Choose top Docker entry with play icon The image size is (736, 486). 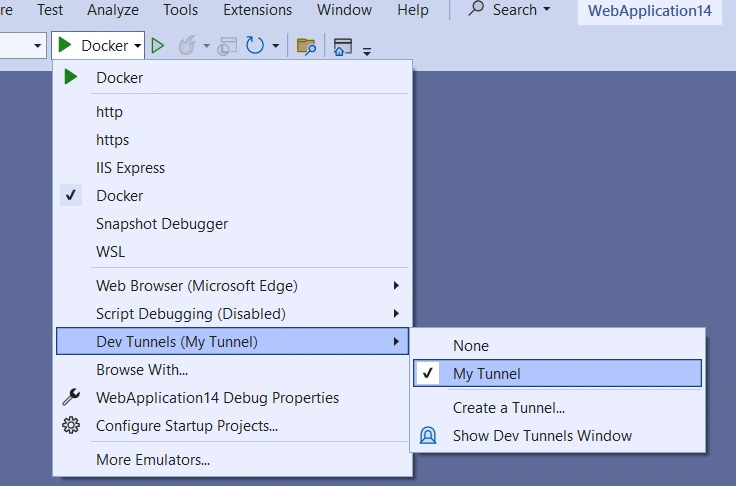(x=232, y=77)
